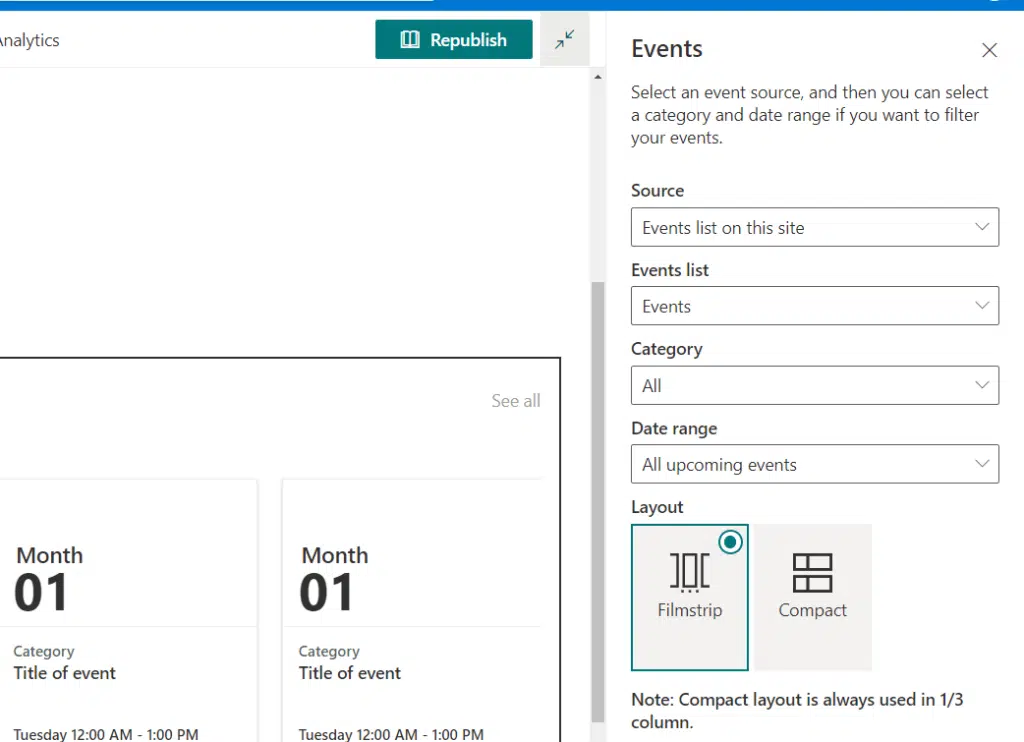Click the vertical scrollbar thumb
This screenshot has width=1024, height=742.
(598, 502)
